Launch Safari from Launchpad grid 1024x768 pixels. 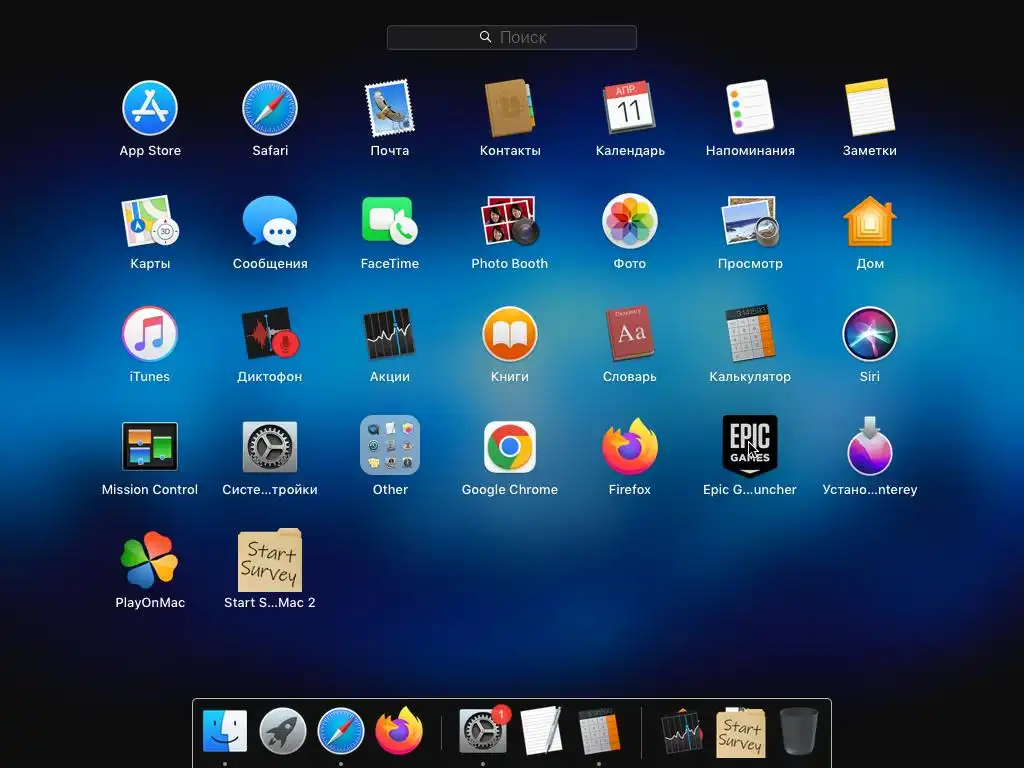click(270, 108)
